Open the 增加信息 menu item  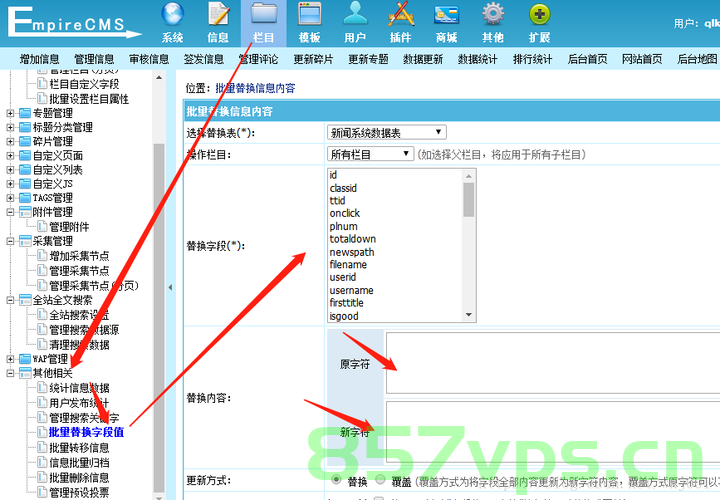pos(39,59)
